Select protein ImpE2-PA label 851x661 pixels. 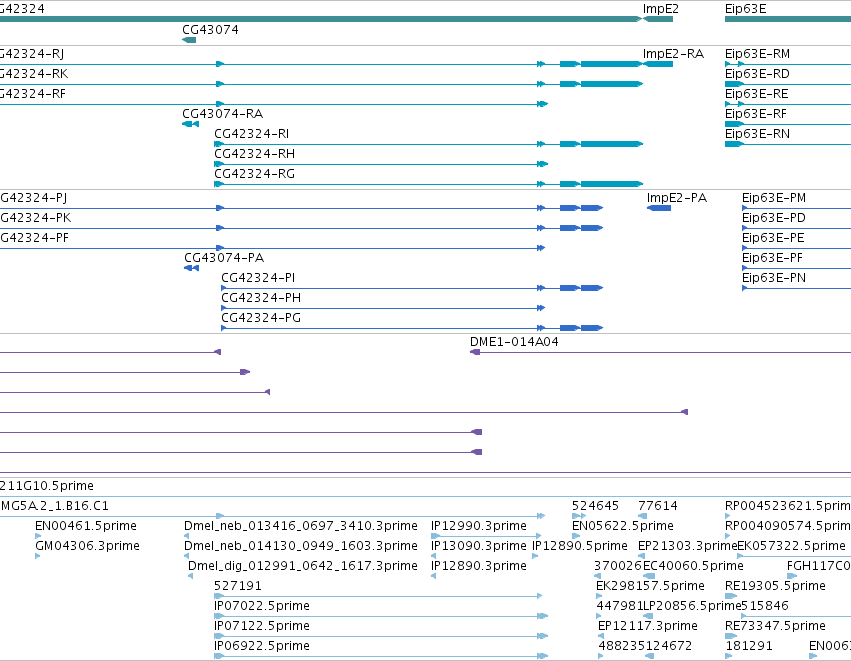677,198
